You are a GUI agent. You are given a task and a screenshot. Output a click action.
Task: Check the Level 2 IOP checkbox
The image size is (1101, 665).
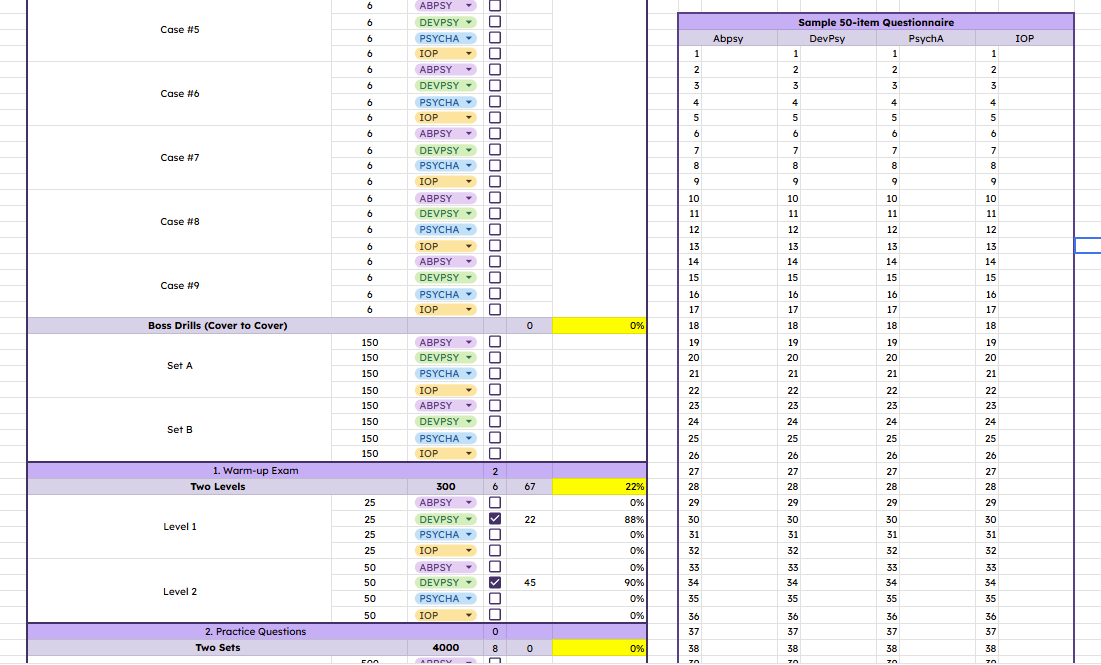tap(495, 615)
